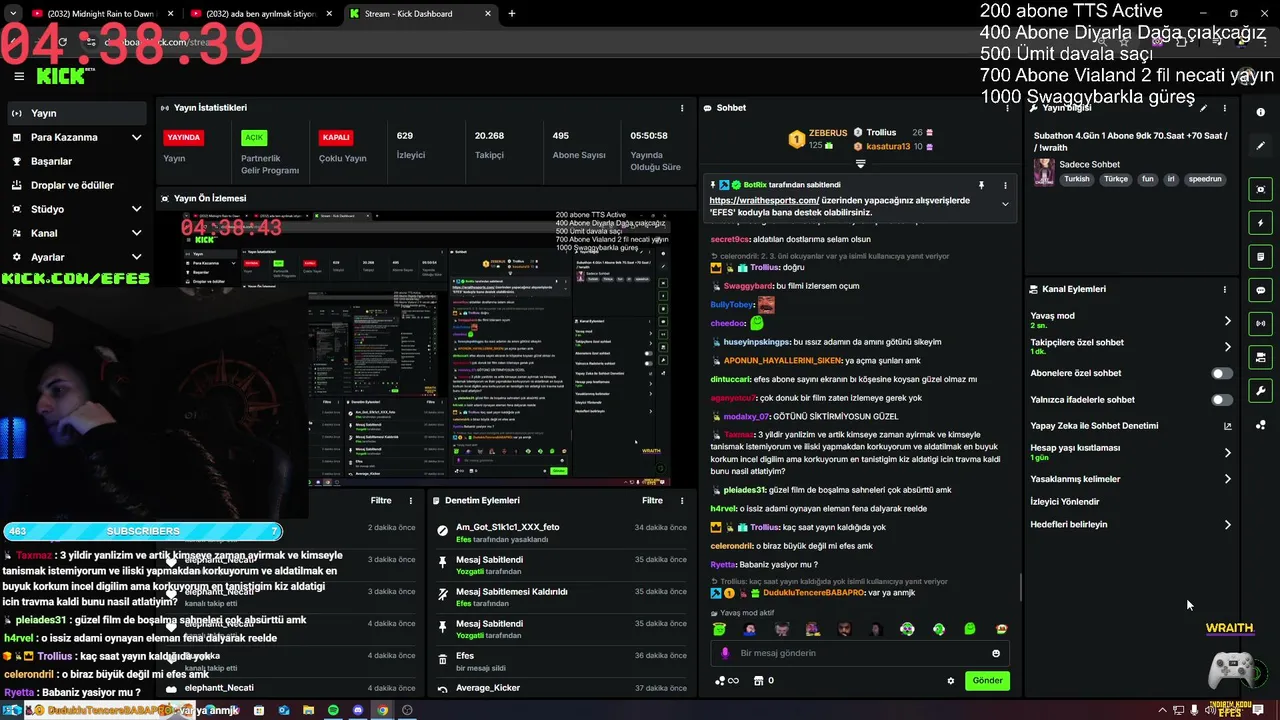Click İzleyici Yönlendir in Kanal Eylemleri
Viewport: 1280px width, 720px height.
click(1064, 502)
